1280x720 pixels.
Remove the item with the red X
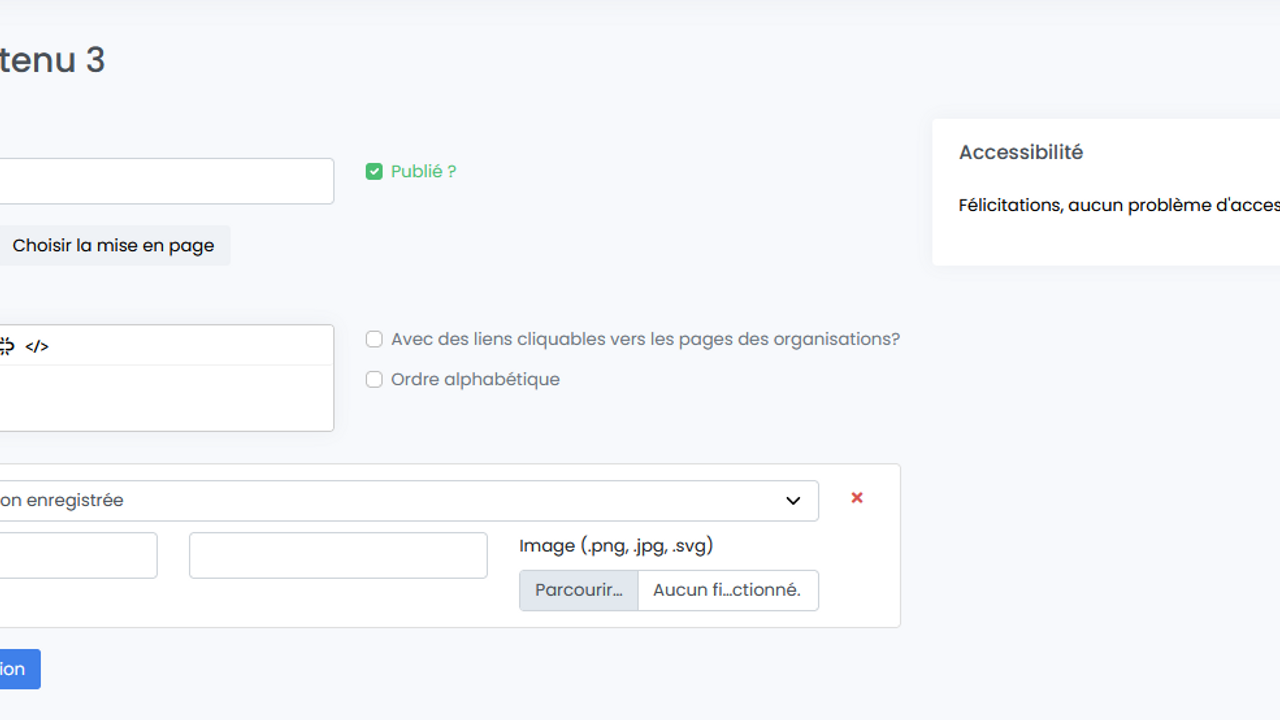[x=857, y=498]
